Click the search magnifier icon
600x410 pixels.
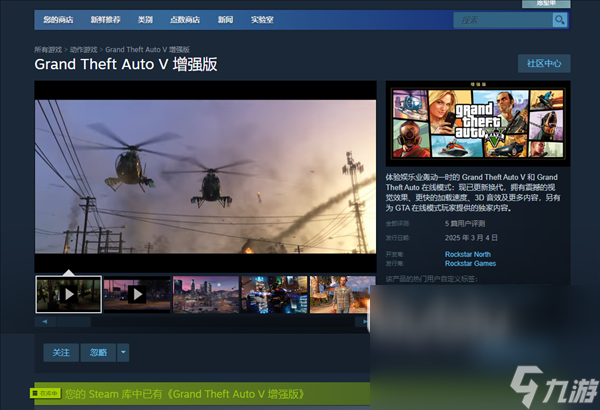[x=559, y=20]
